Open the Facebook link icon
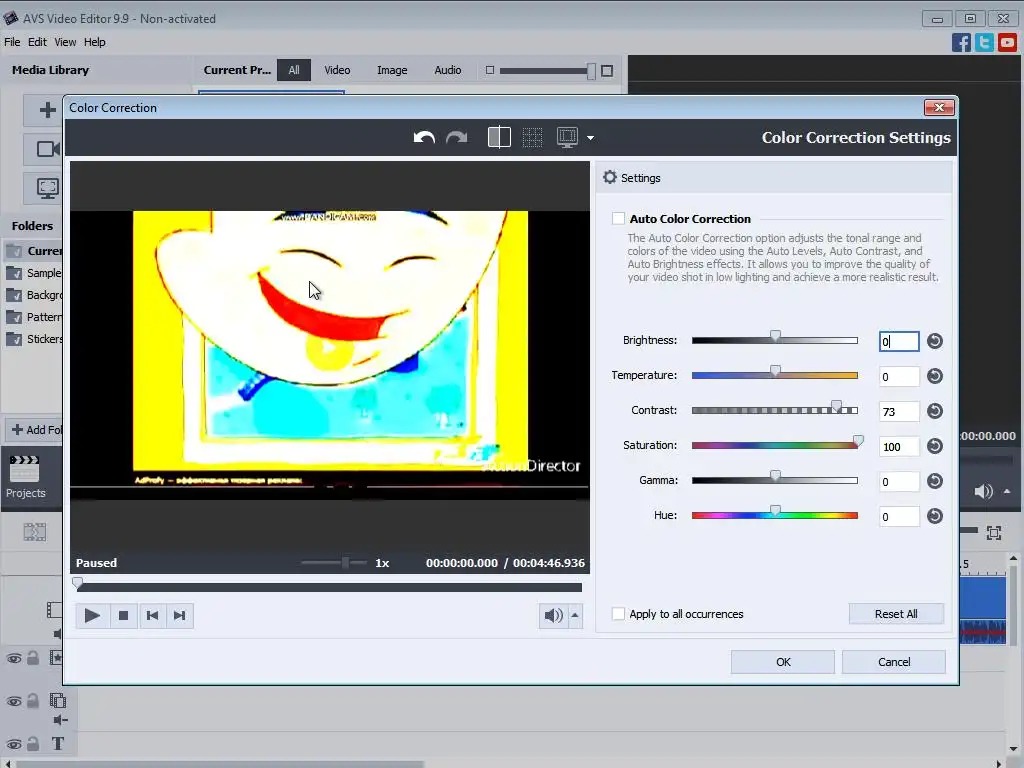This screenshot has height=768, width=1024. tap(961, 42)
